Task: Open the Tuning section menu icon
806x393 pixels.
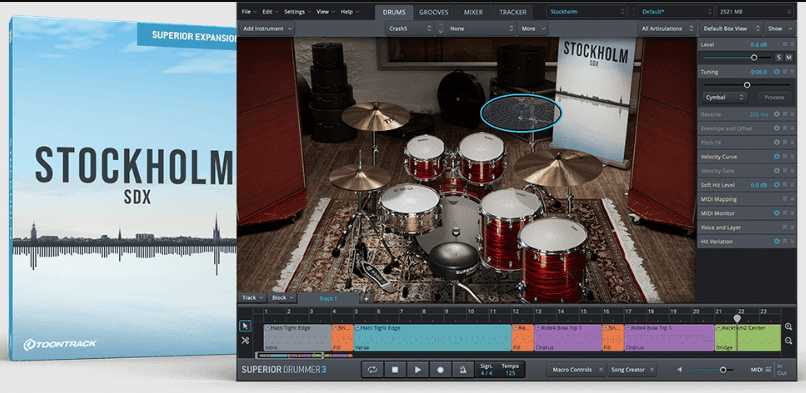Action: click(x=785, y=72)
